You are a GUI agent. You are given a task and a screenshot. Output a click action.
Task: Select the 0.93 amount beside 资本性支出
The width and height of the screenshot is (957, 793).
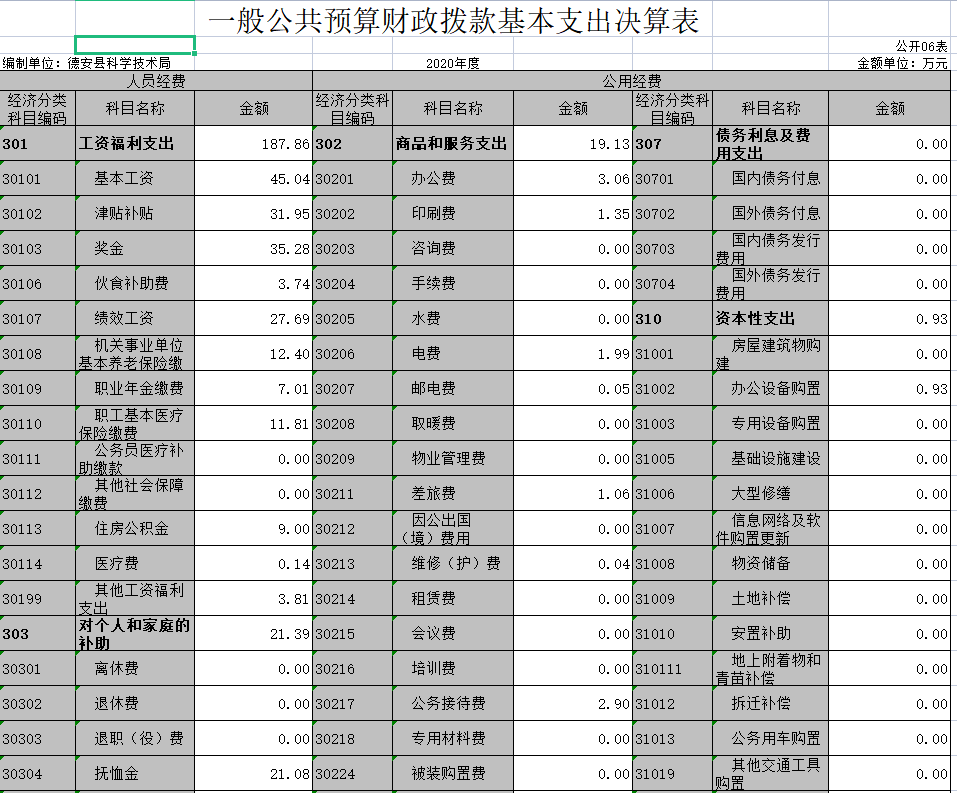click(892, 318)
